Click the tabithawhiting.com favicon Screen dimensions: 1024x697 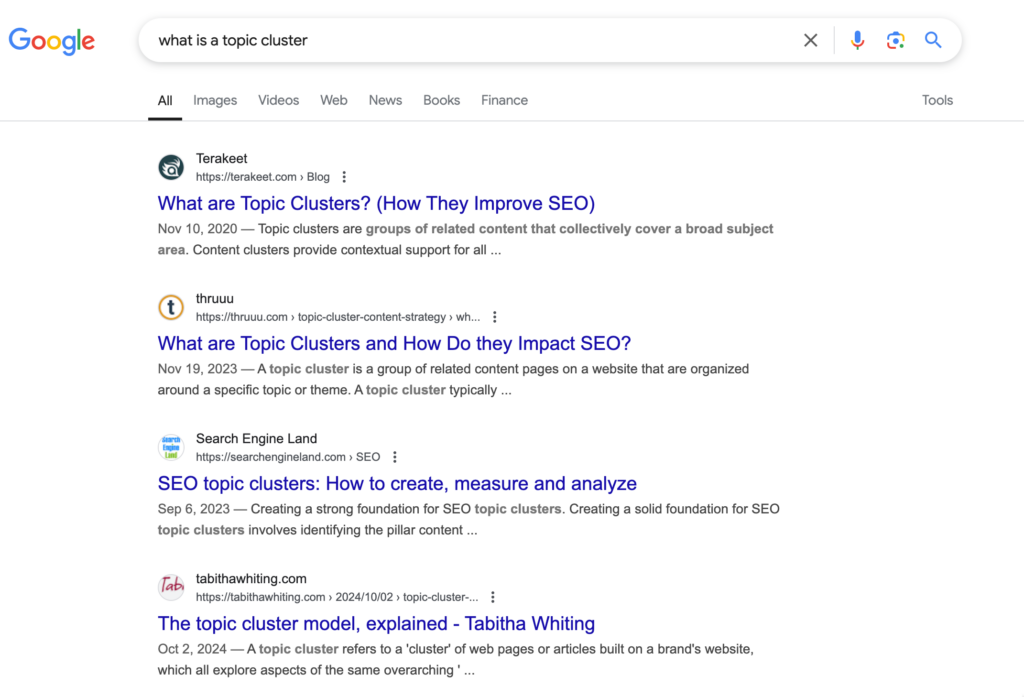[x=171, y=587]
